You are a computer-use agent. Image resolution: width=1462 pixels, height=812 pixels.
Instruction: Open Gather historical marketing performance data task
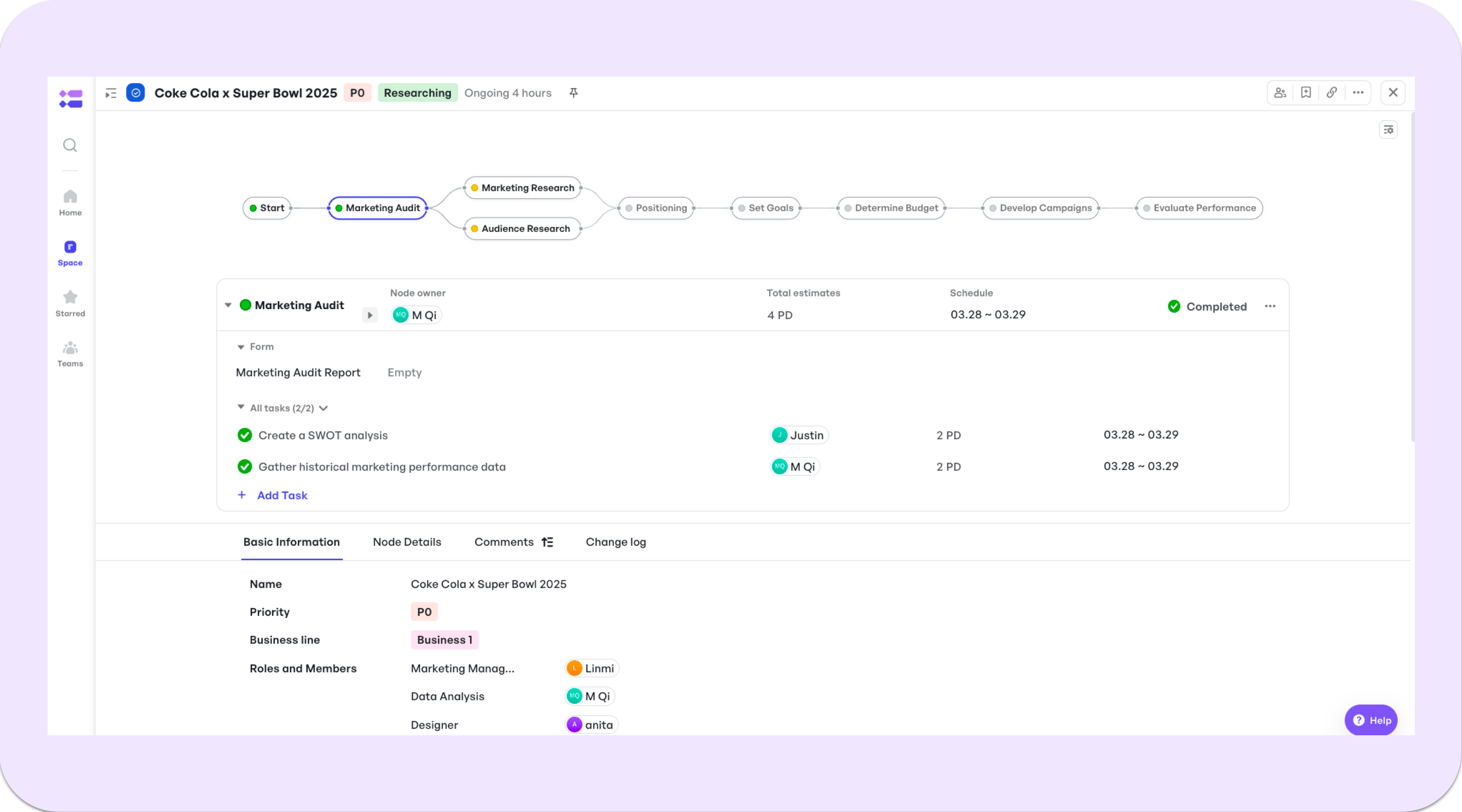coord(382,467)
